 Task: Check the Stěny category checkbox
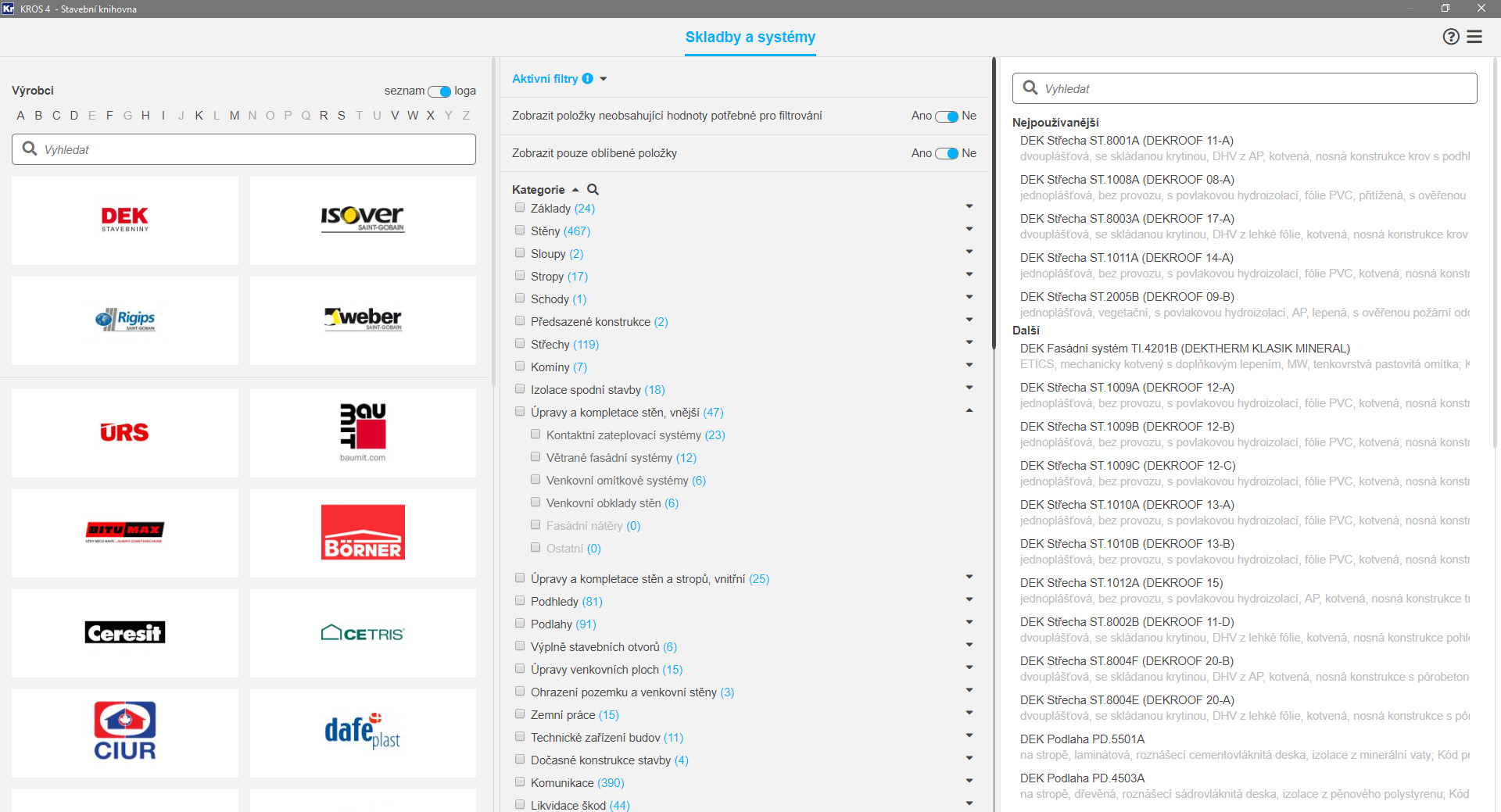click(520, 231)
